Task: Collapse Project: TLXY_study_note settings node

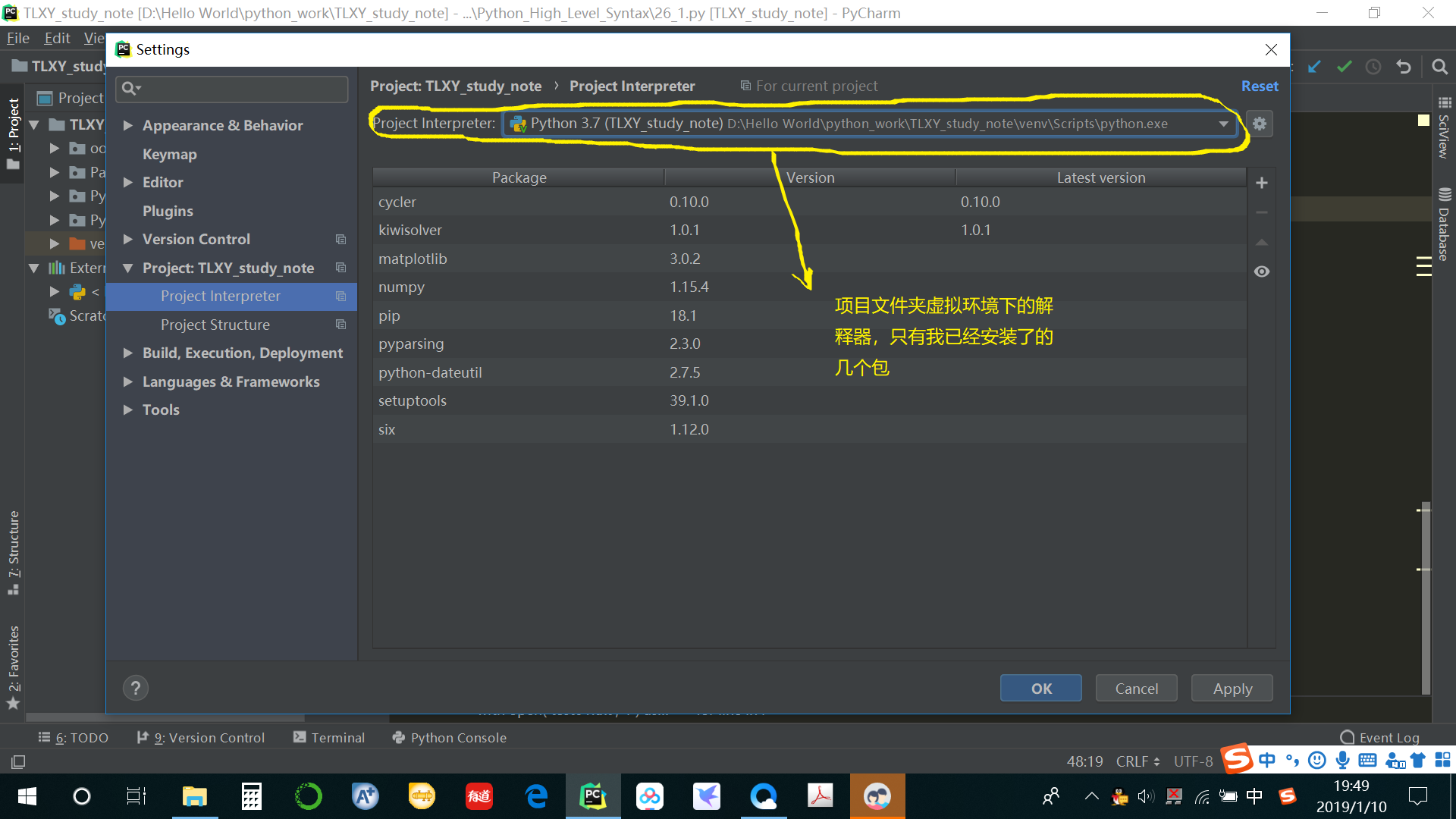Action: [x=128, y=268]
